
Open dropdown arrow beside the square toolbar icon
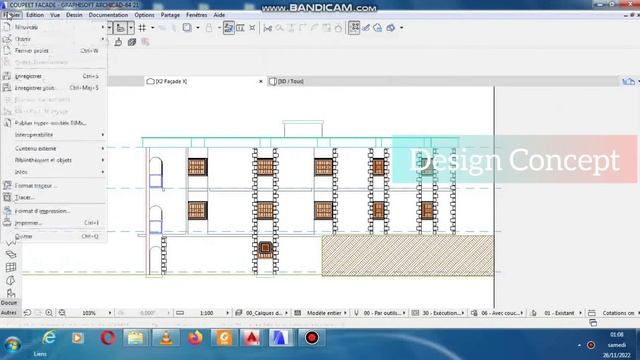point(198,28)
